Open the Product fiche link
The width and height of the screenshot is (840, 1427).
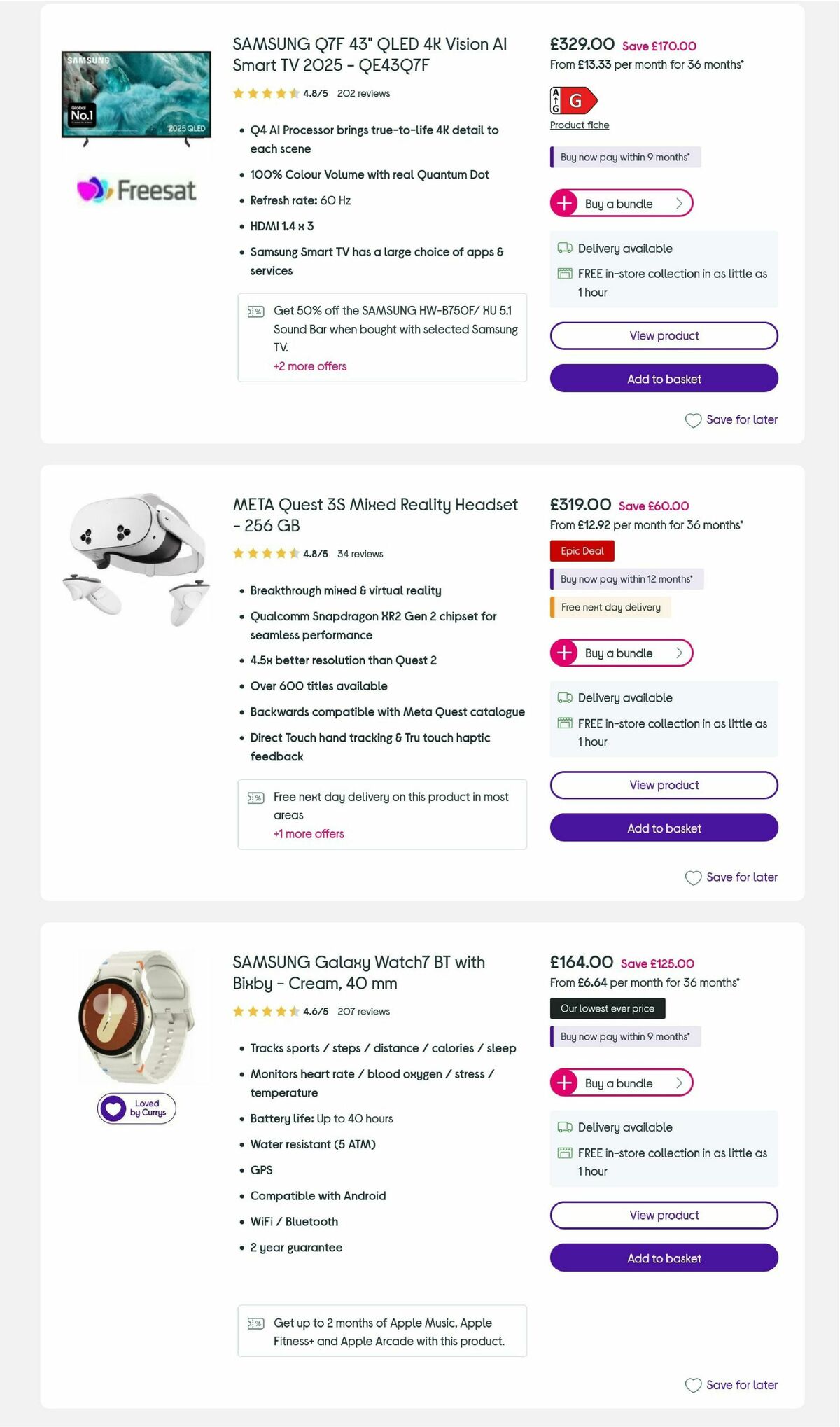579,125
